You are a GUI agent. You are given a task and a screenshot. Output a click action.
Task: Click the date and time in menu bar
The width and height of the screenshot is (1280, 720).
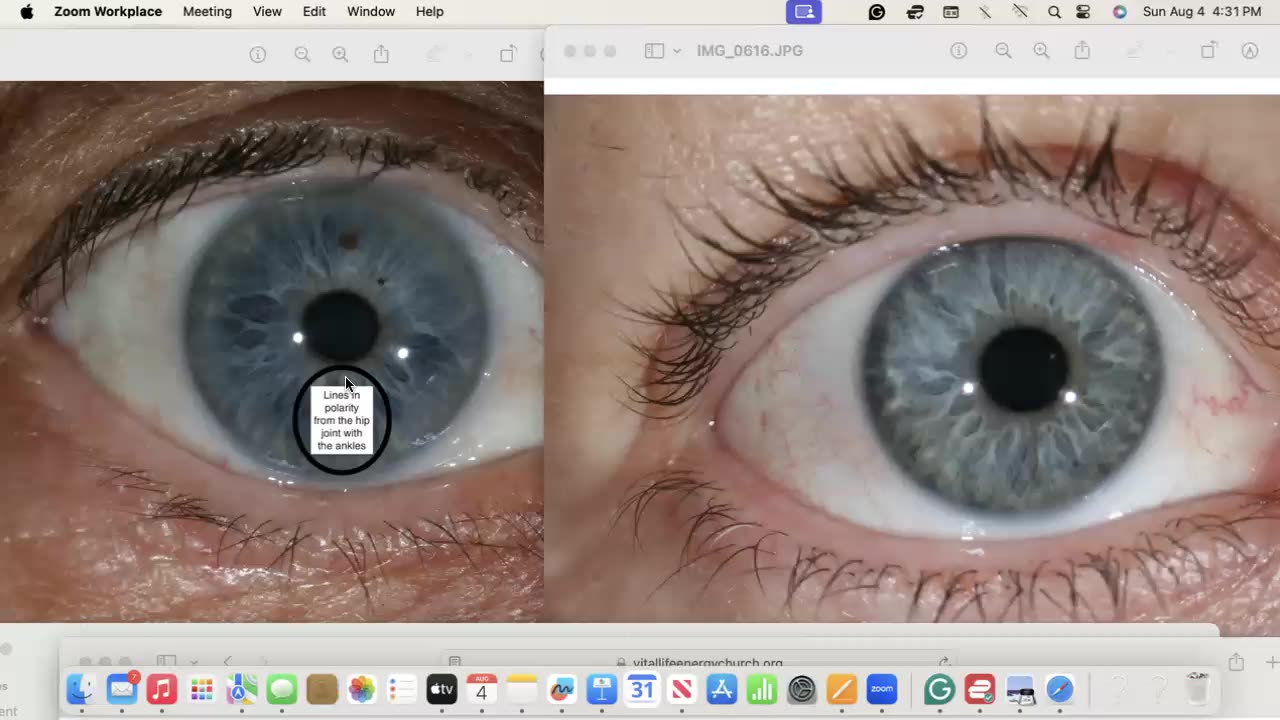(1202, 12)
